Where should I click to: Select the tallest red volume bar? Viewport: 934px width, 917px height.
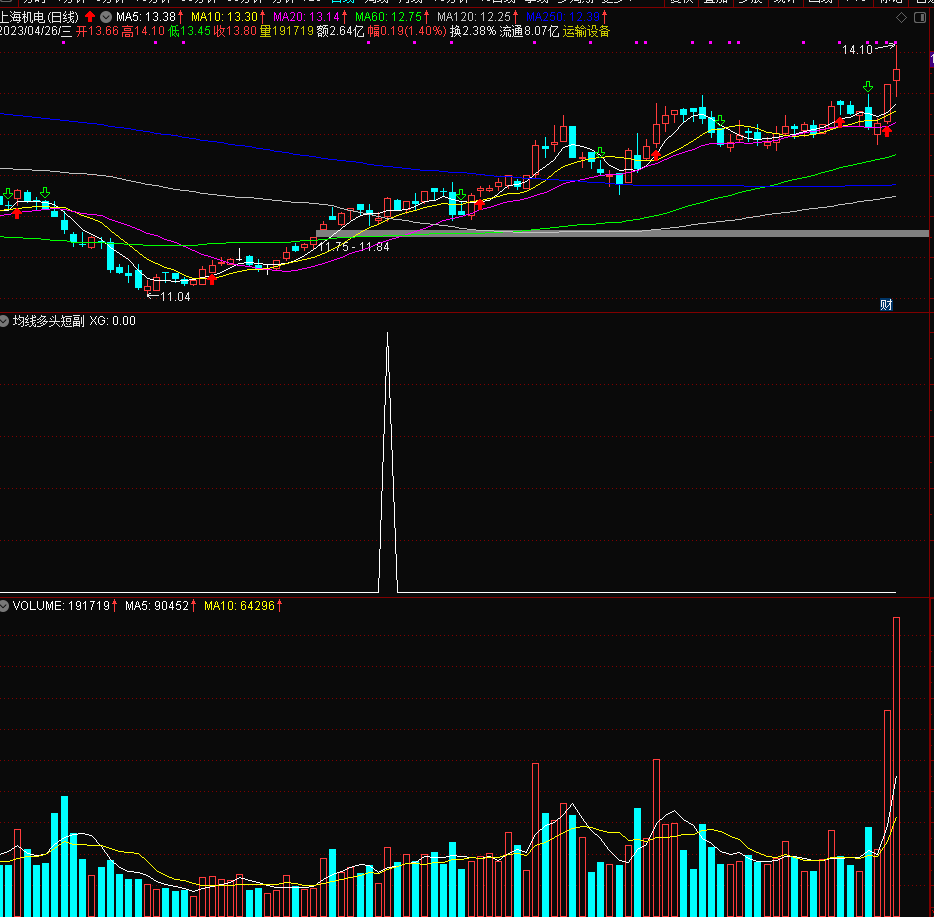pyautogui.click(x=896, y=767)
